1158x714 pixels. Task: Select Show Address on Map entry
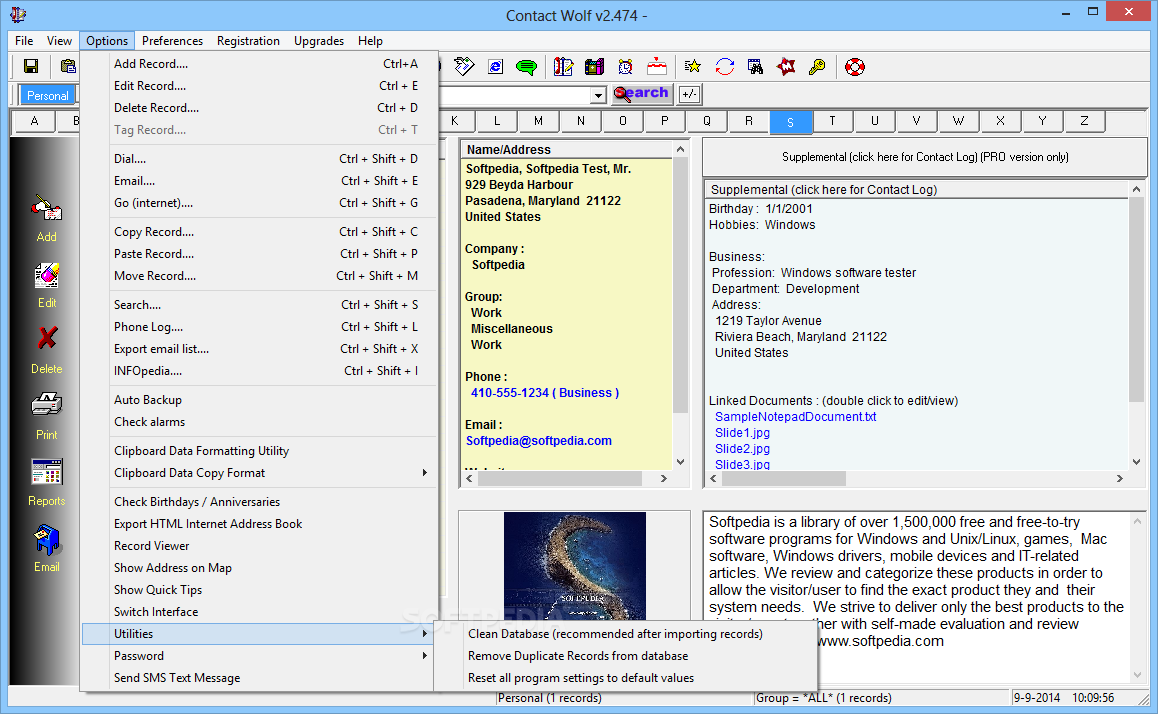click(x=259, y=568)
